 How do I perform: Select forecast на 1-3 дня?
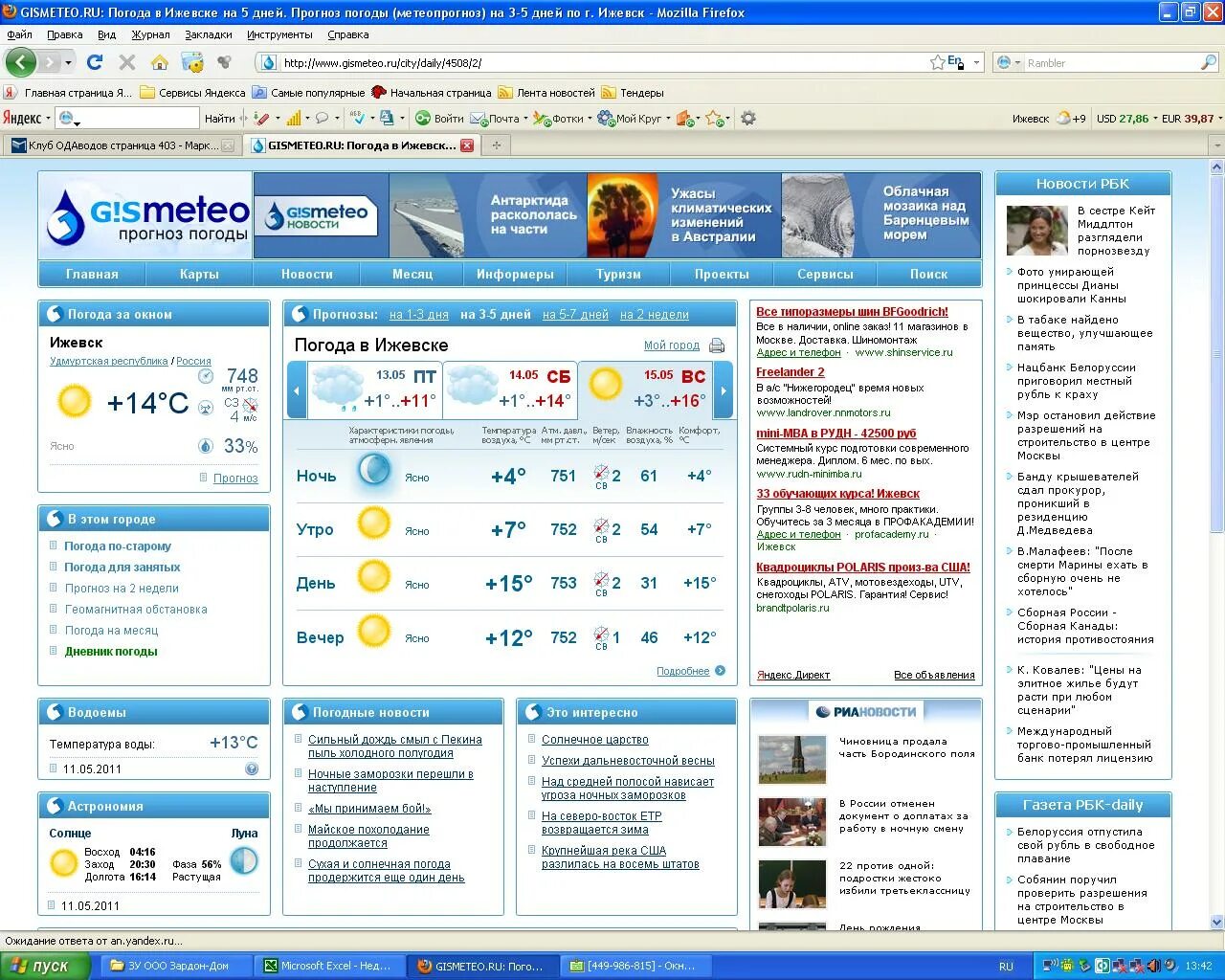pyautogui.click(x=419, y=314)
